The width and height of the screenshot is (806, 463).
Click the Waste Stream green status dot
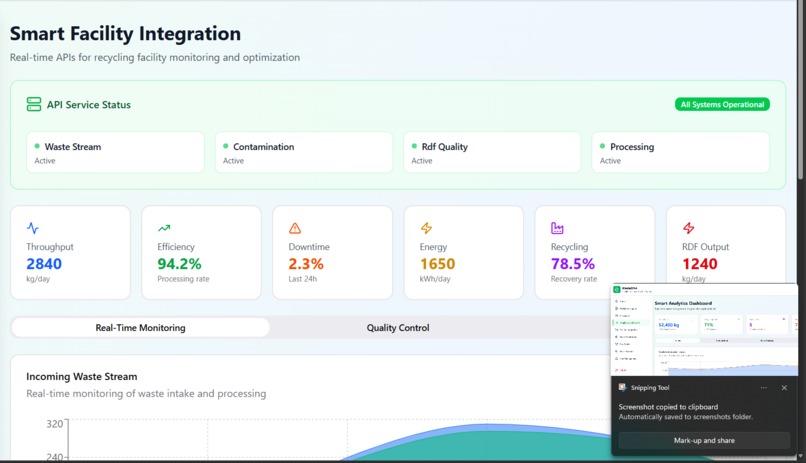[37, 146]
